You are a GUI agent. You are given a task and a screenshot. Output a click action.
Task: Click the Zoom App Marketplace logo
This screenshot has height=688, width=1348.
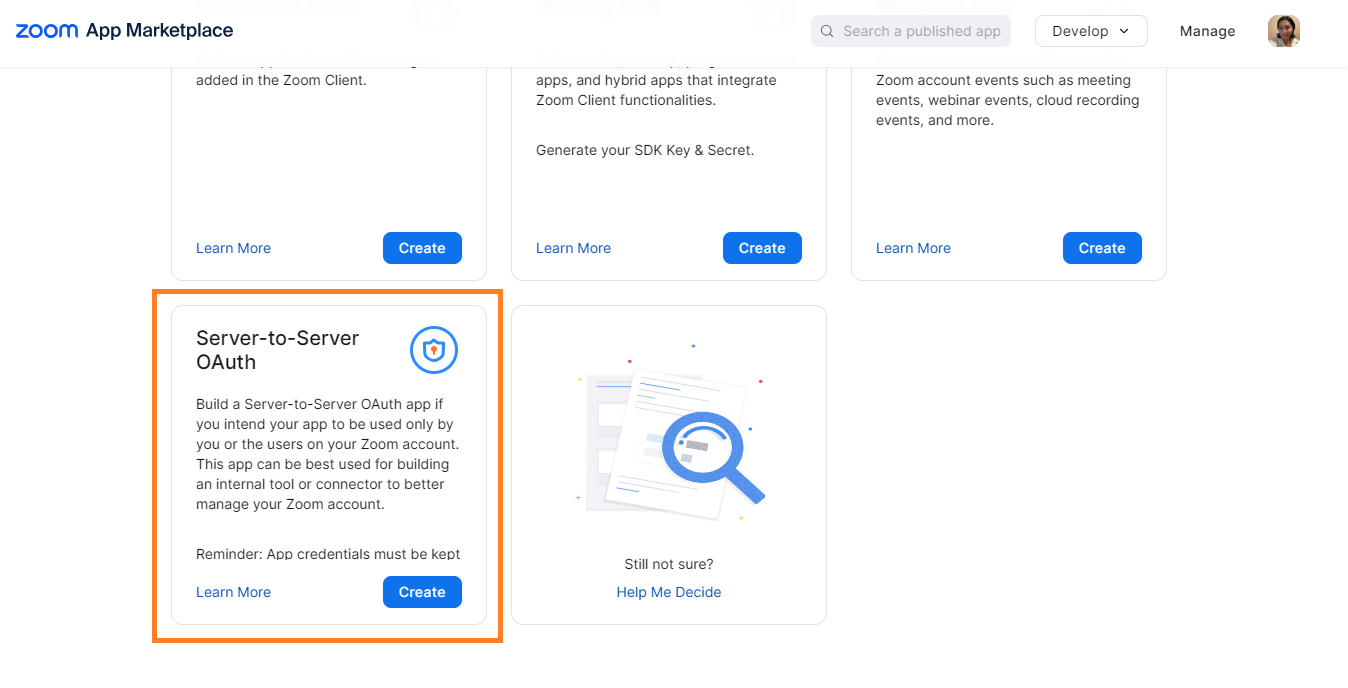(x=124, y=31)
